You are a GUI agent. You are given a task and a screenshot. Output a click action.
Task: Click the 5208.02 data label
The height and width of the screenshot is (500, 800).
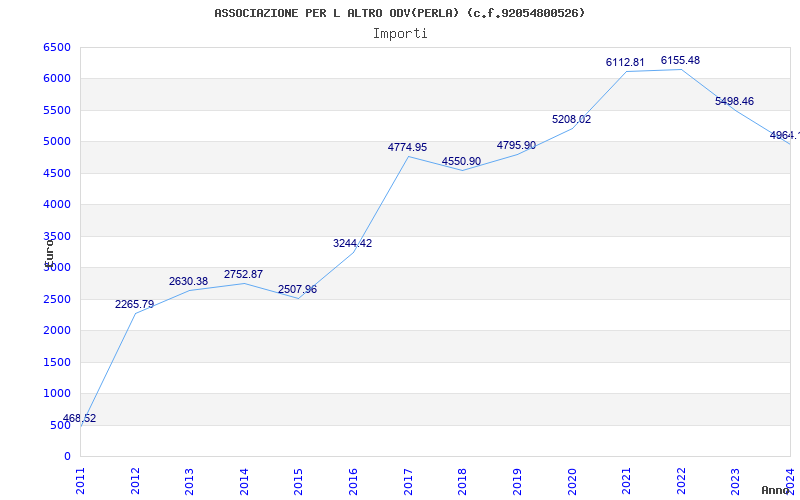pyautogui.click(x=571, y=119)
